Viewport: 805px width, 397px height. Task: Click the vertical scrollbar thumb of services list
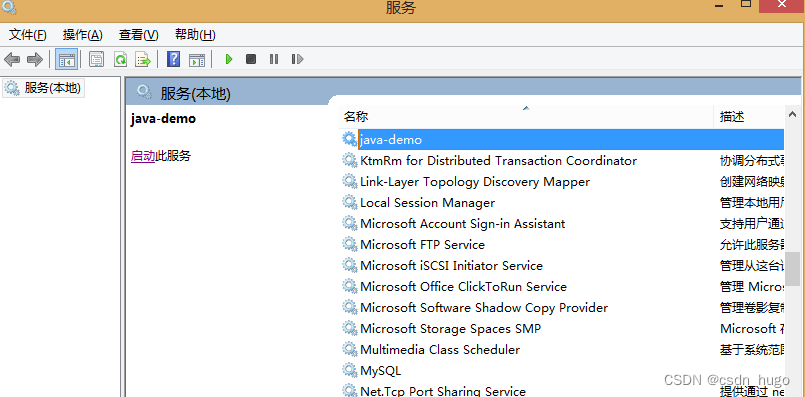point(793,268)
